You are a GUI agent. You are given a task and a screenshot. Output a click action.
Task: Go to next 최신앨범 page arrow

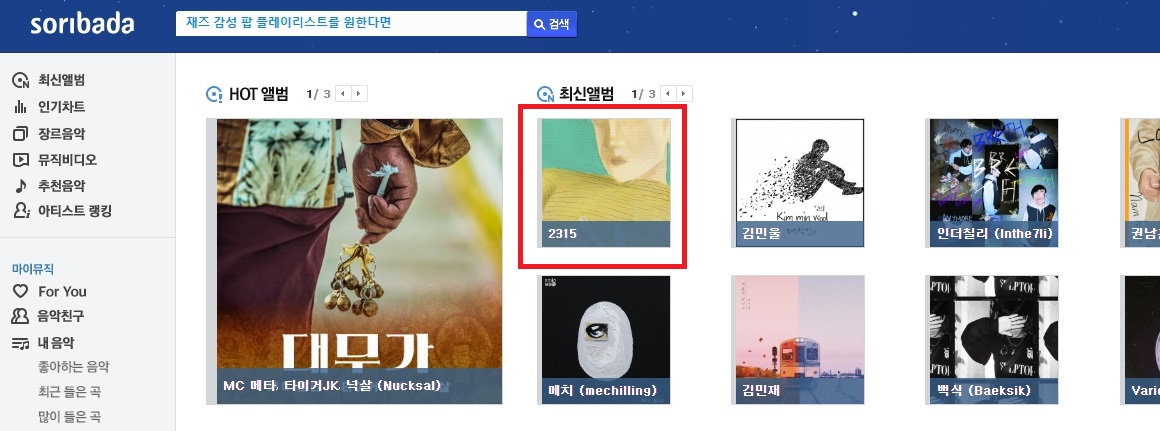point(684,94)
